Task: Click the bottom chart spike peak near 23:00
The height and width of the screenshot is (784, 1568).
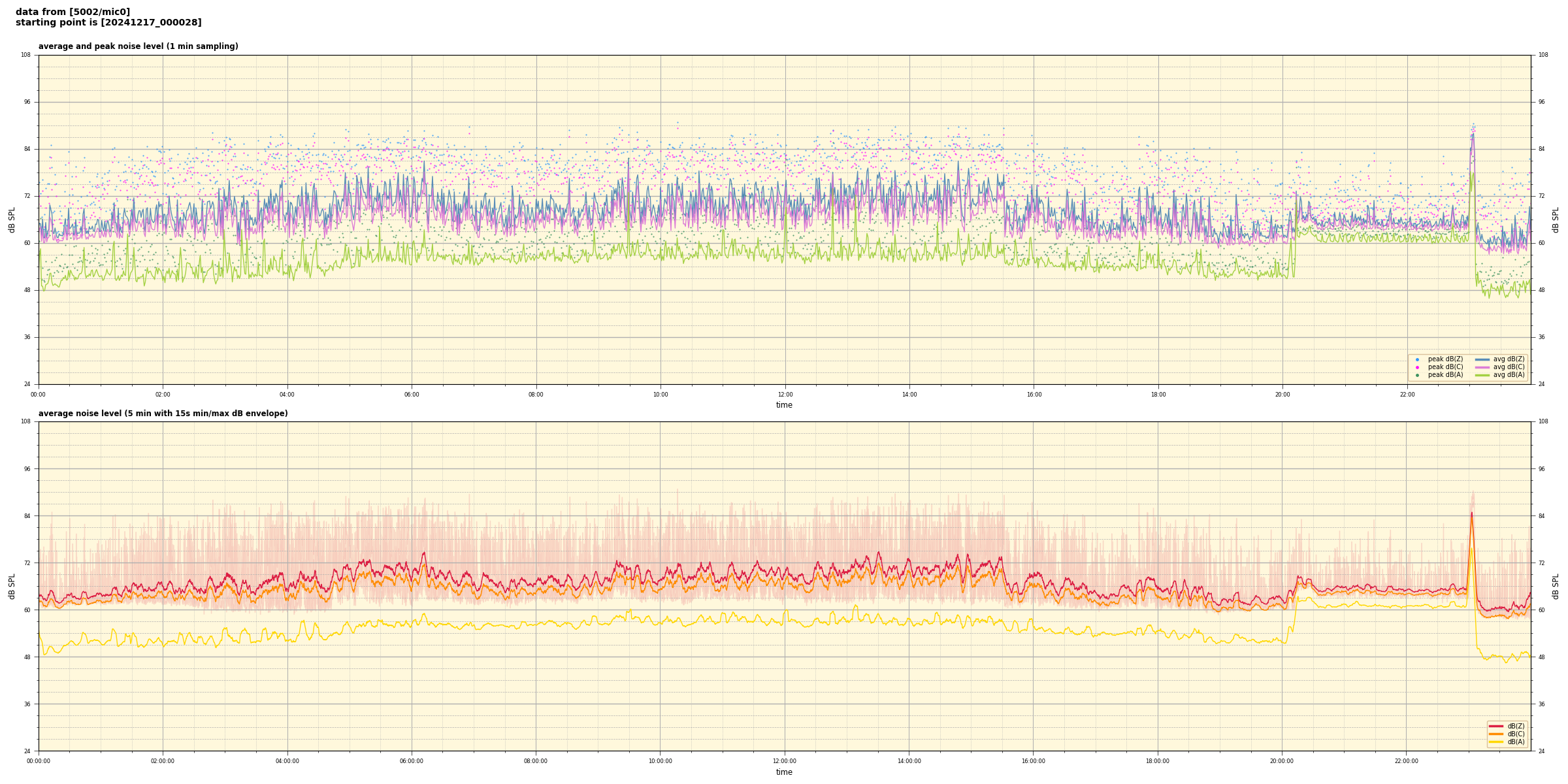Action: [x=1471, y=513]
